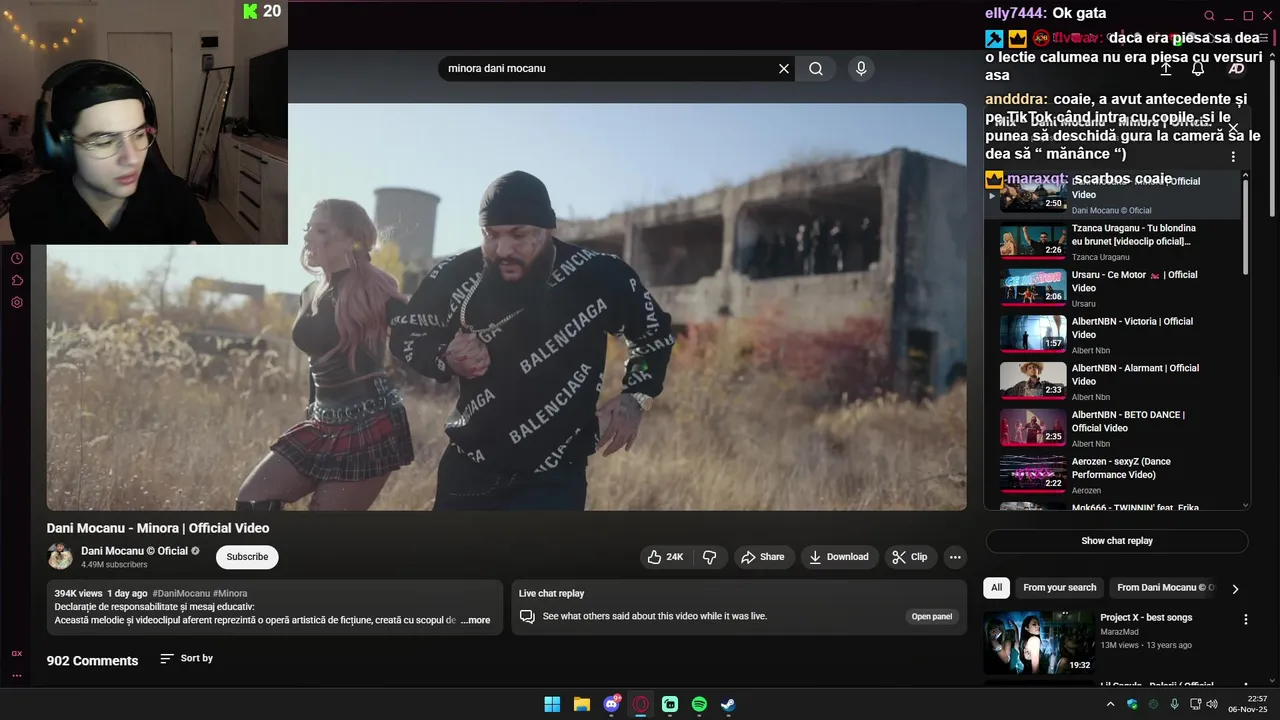
Task: Open Opera sidebar extensions icon
Action: click(x=17, y=280)
